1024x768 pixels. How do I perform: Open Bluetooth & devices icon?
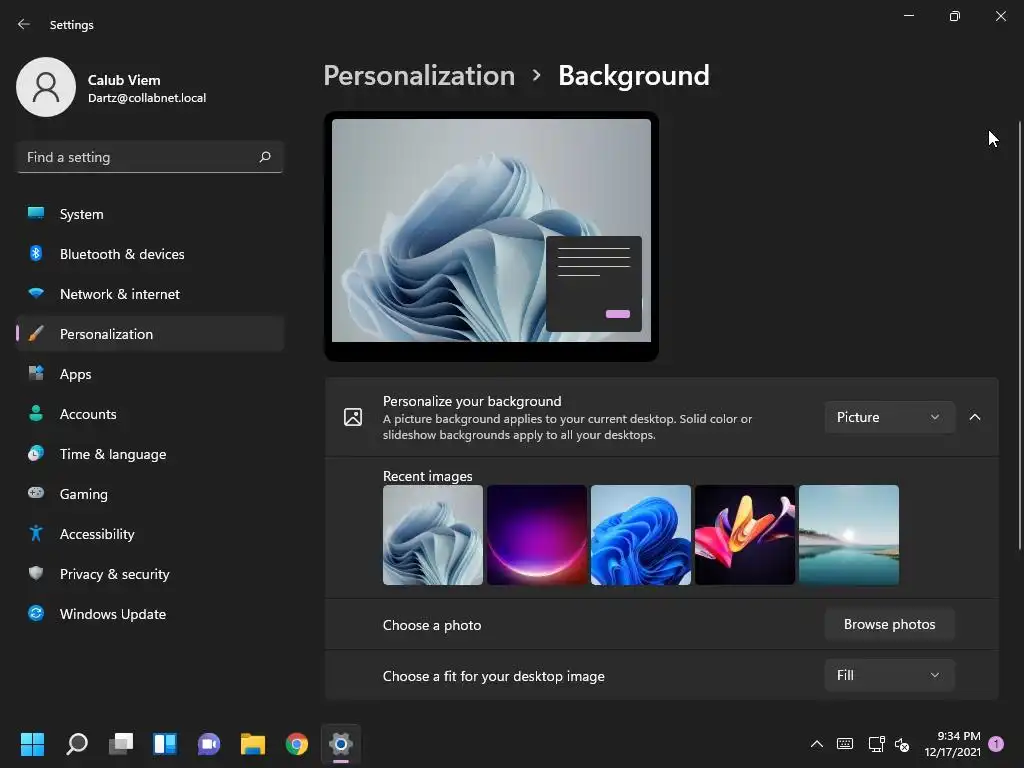[x=36, y=253]
